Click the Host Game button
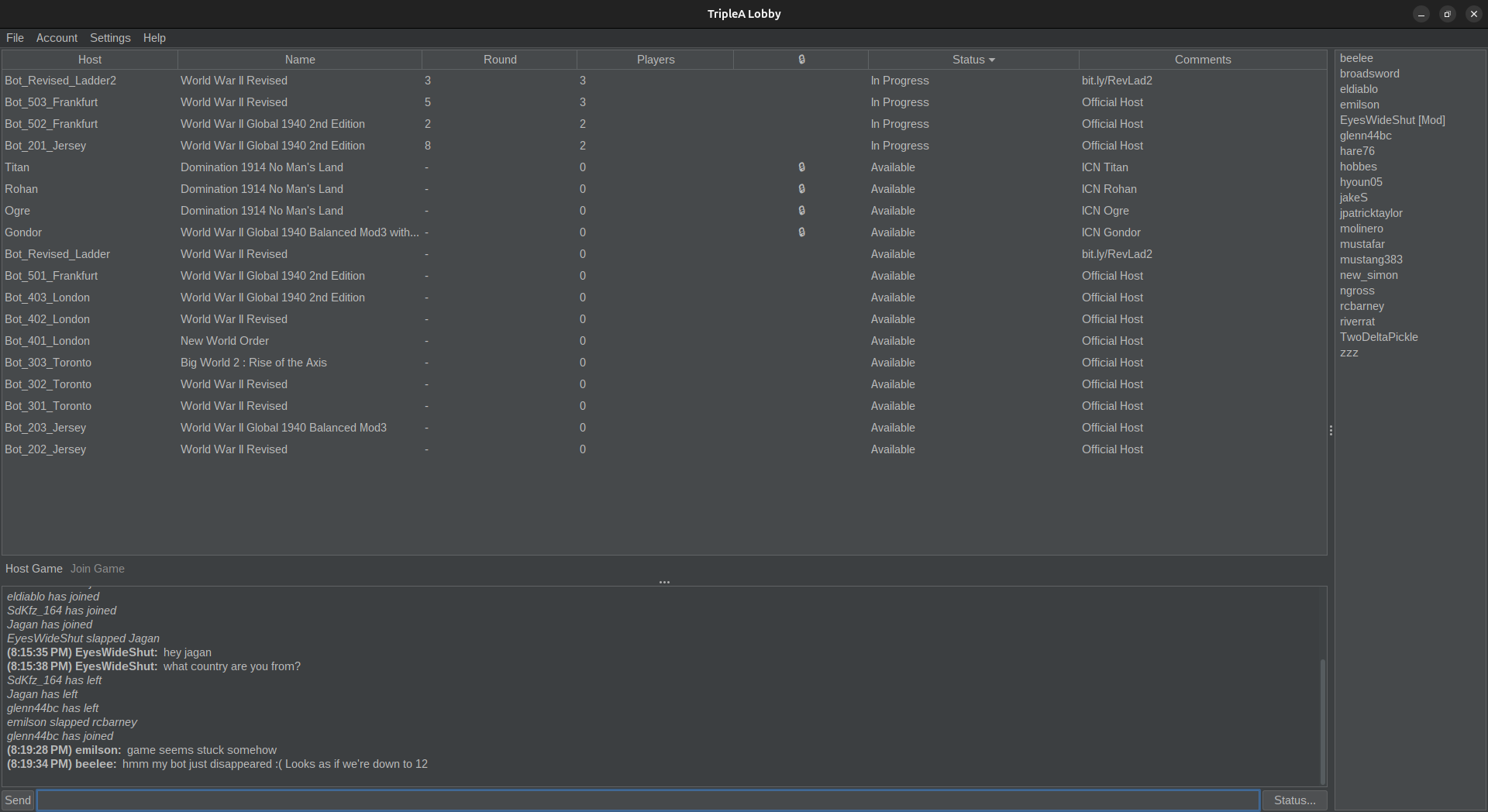1488x812 pixels. coord(34,569)
